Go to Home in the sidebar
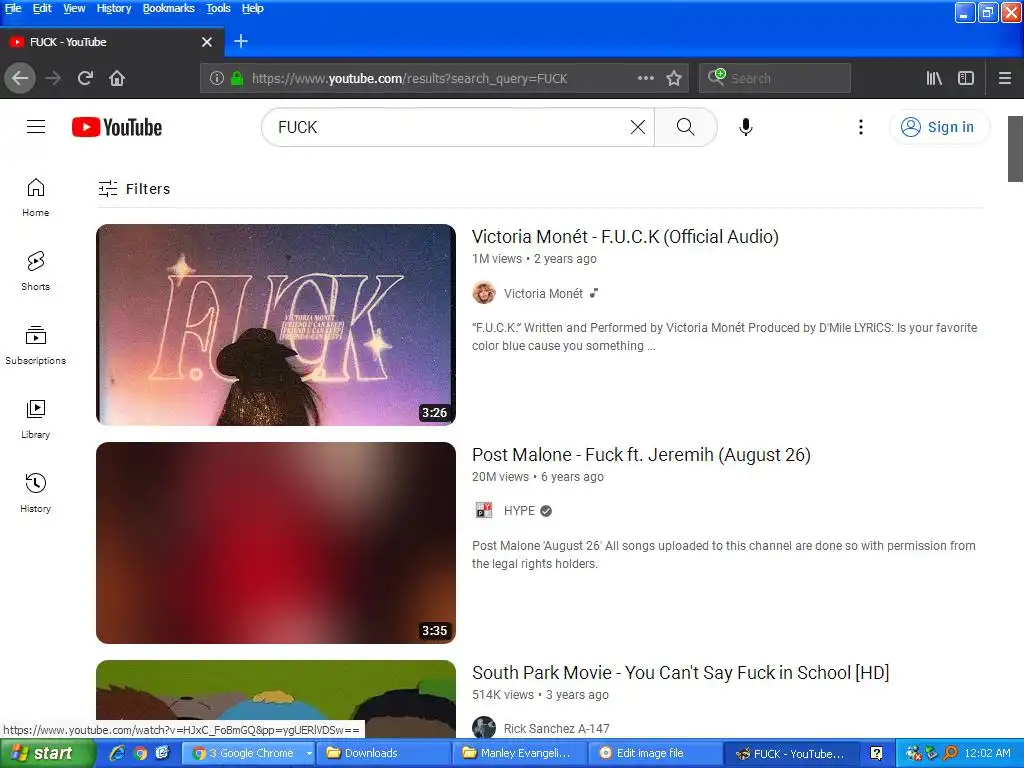This screenshot has width=1024, height=768. click(35, 198)
